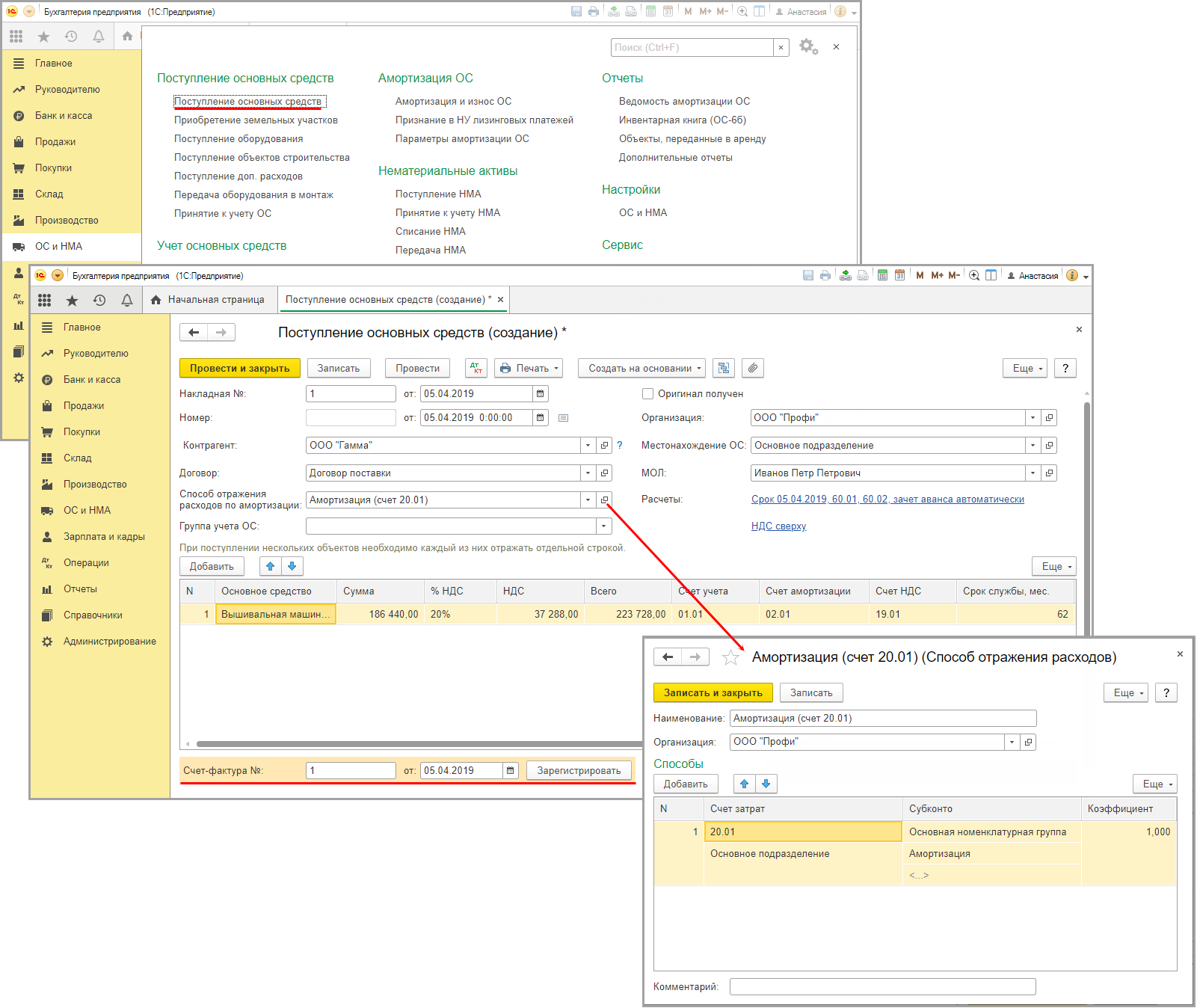Move table row up in main document
This screenshot has width=1197, height=1008.
(270, 566)
